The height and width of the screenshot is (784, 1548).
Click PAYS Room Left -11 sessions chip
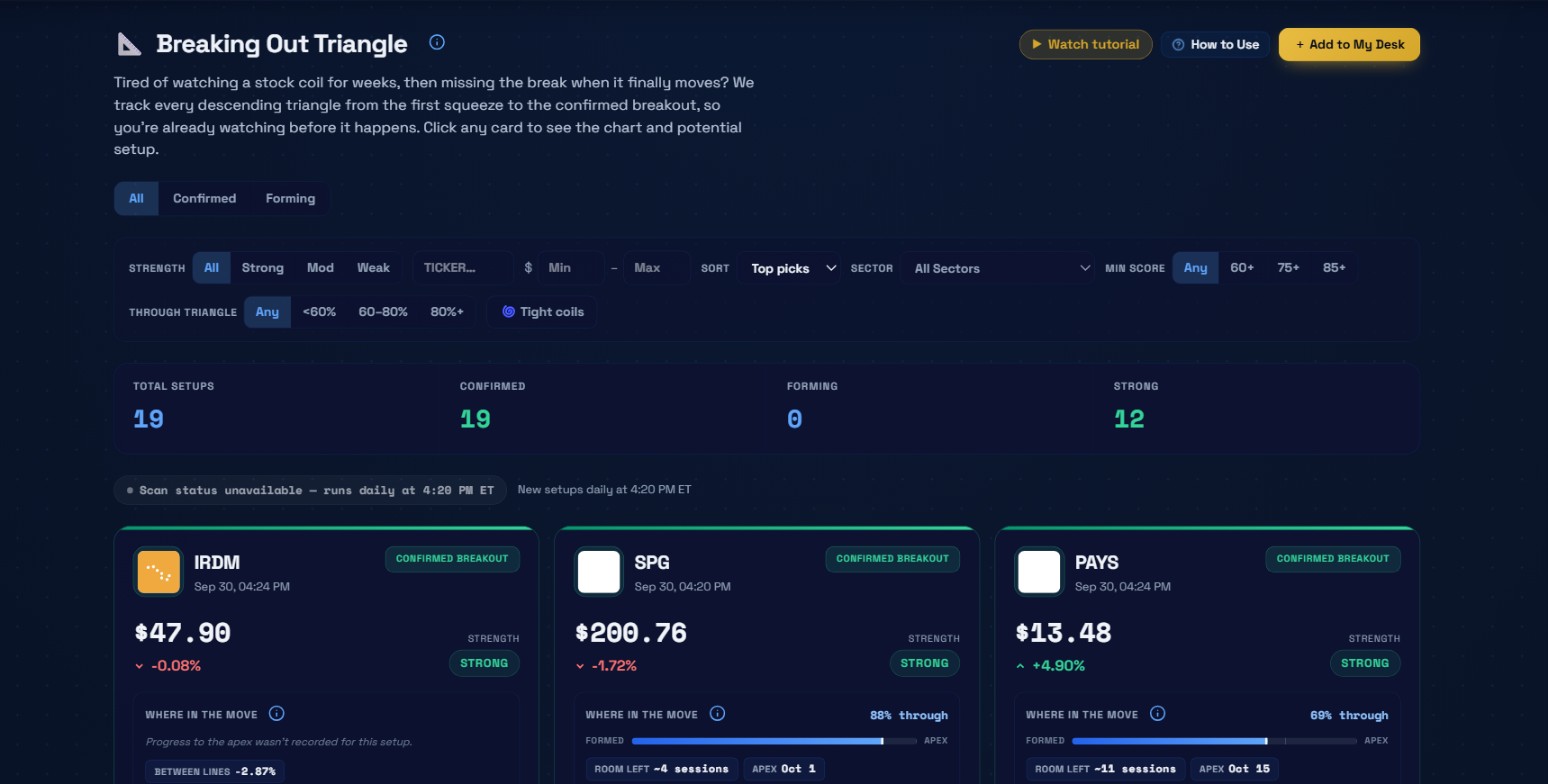pos(1105,769)
